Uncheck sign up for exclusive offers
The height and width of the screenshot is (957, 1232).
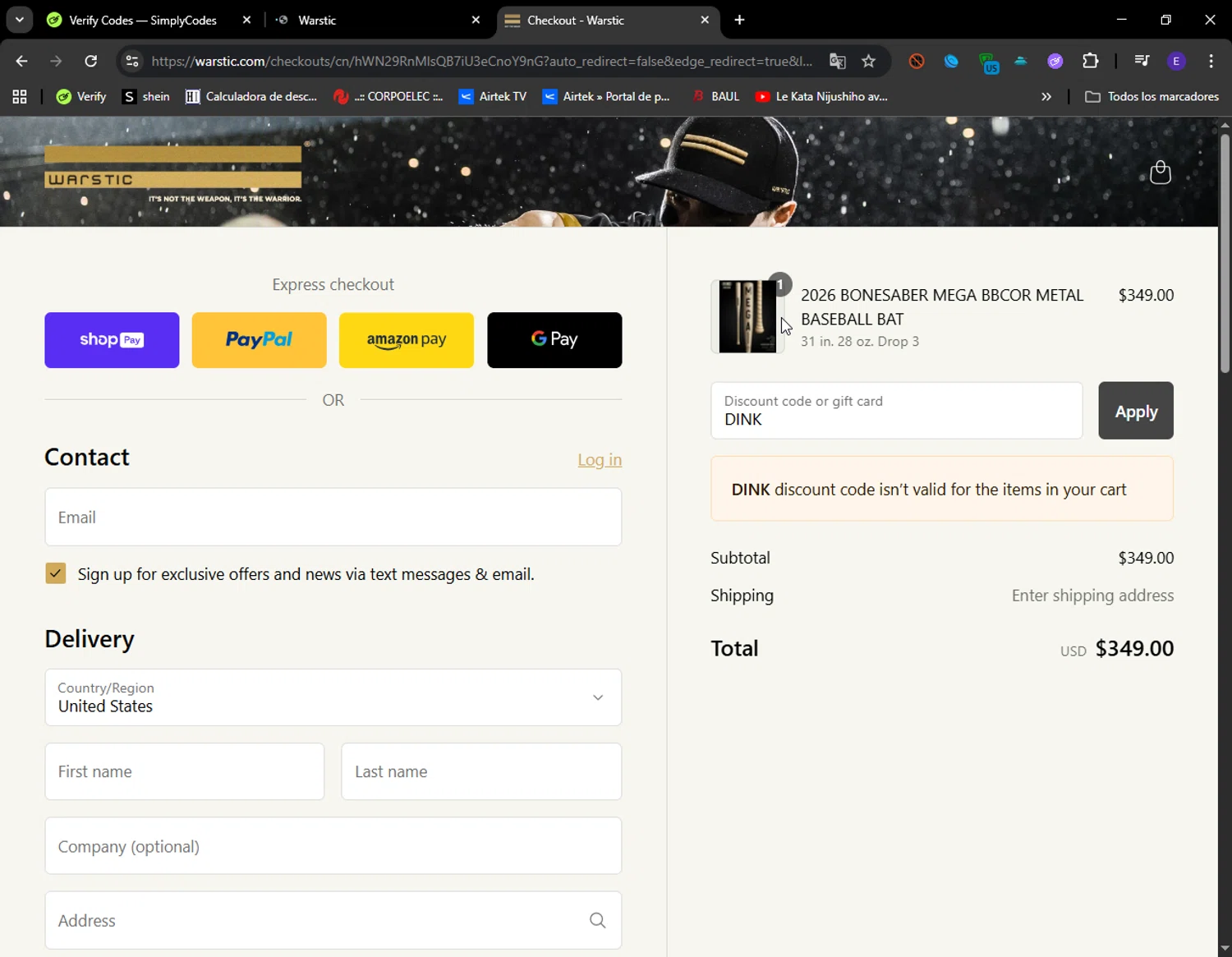(x=56, y=573)
